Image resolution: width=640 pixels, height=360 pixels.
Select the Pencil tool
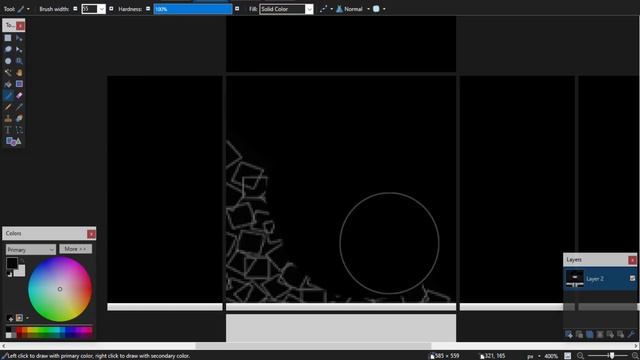8,107
